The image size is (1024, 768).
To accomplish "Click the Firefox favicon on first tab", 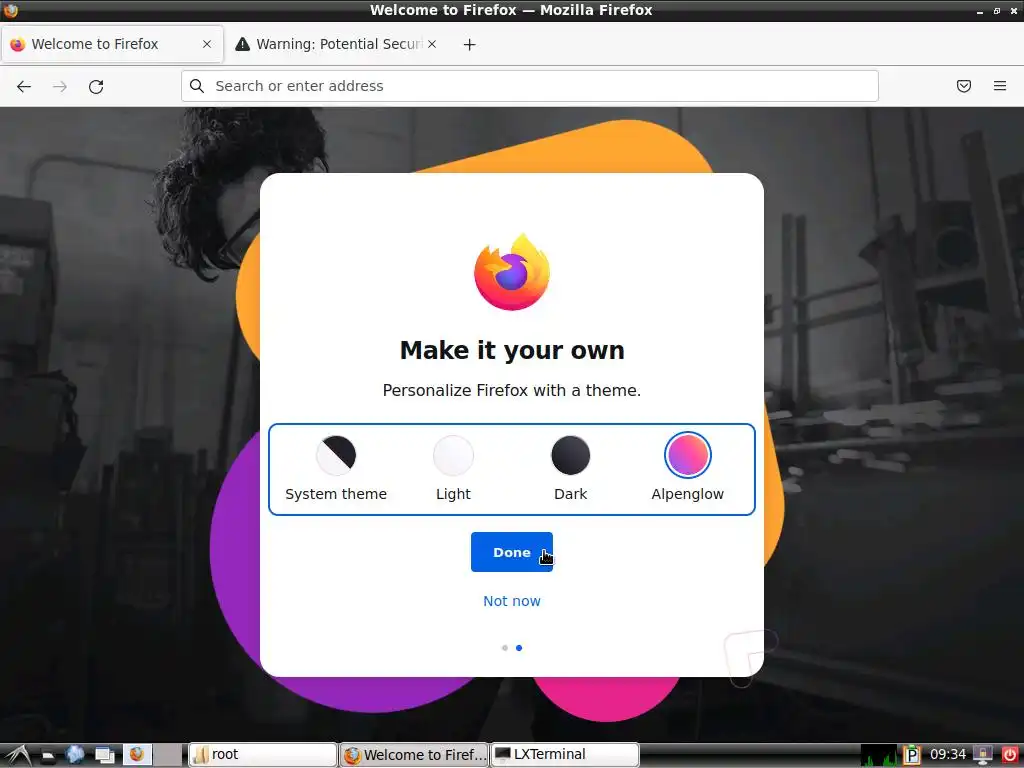I will click(18, 44).
